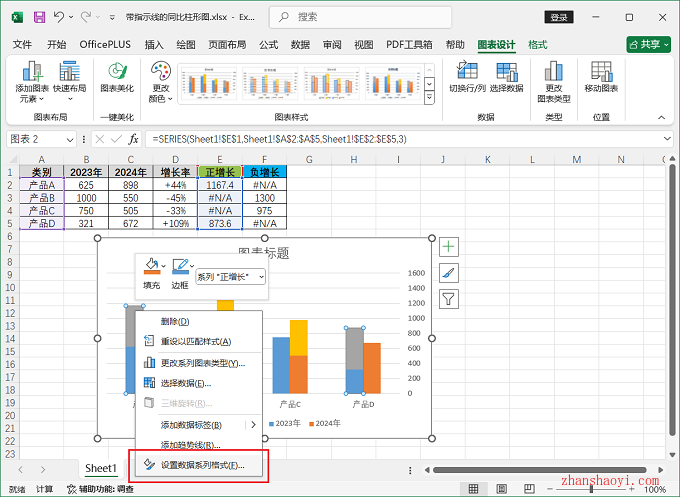This screenshot has height=497, width=680.
Task: Choose 设置数据系列格式 from context menu
Action: tap(202, 465)
